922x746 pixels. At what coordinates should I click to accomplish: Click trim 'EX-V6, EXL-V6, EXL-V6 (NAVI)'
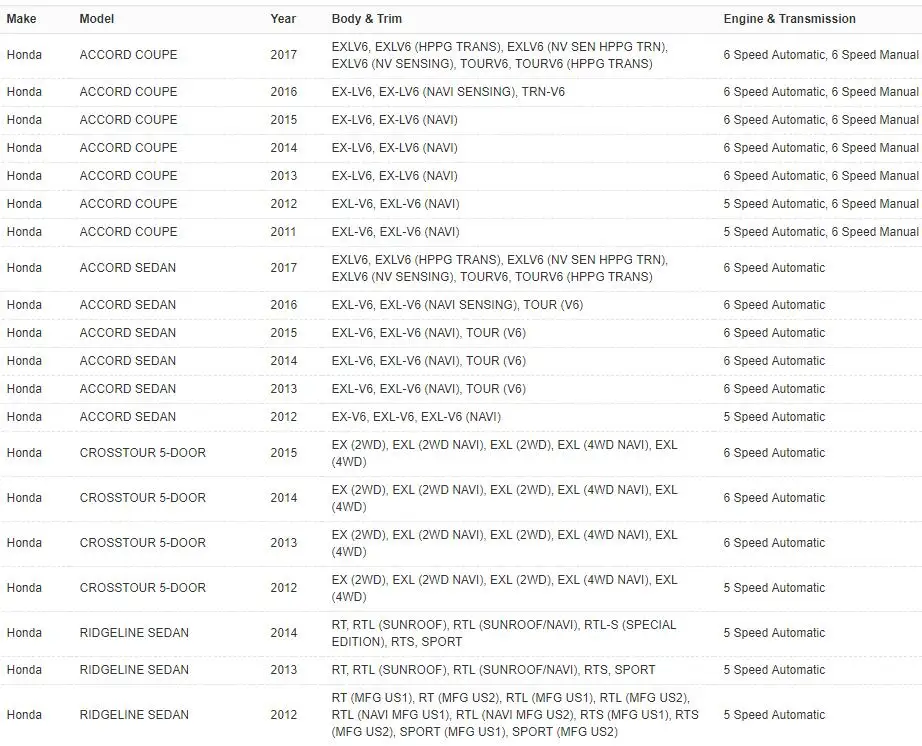click(416, 417)
